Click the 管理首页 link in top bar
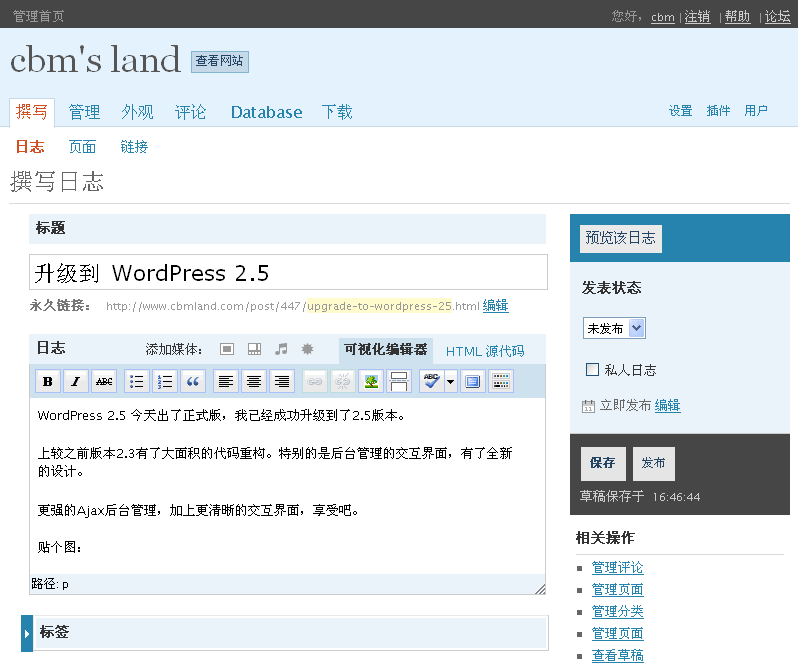The height and width of the screenshot is (667, 798). tap(38, 16)
